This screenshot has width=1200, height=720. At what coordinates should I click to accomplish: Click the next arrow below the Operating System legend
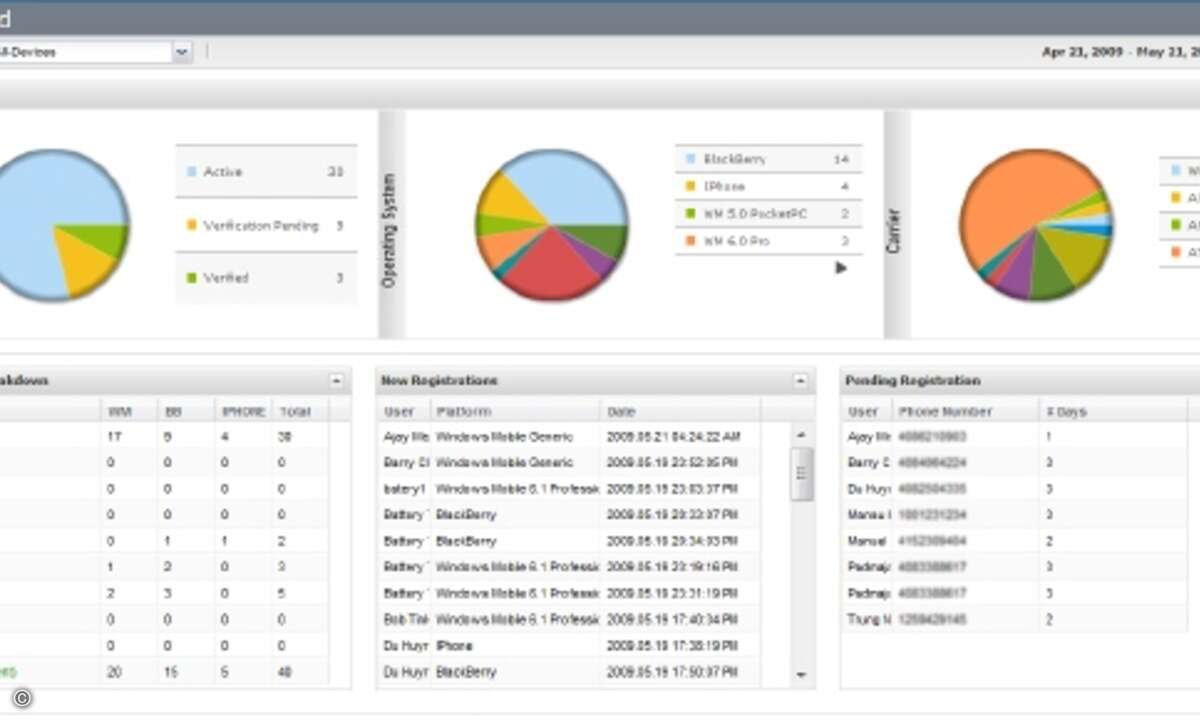point(841,268)
